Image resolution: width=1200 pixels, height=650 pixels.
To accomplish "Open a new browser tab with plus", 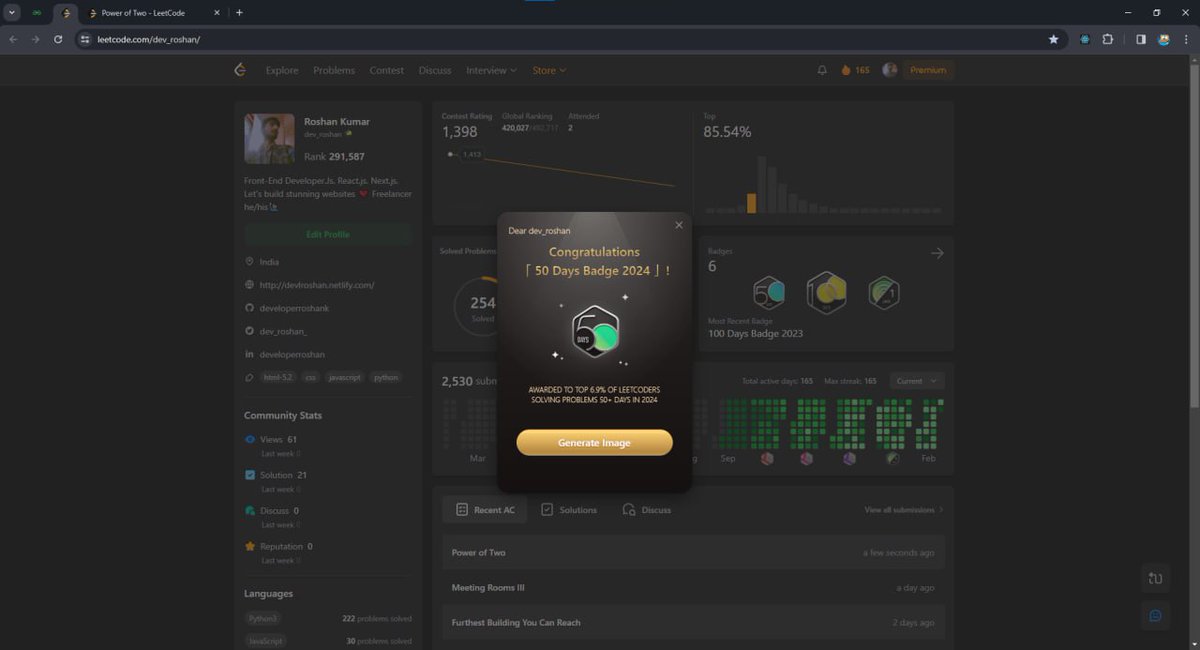I will click(239, 13).
